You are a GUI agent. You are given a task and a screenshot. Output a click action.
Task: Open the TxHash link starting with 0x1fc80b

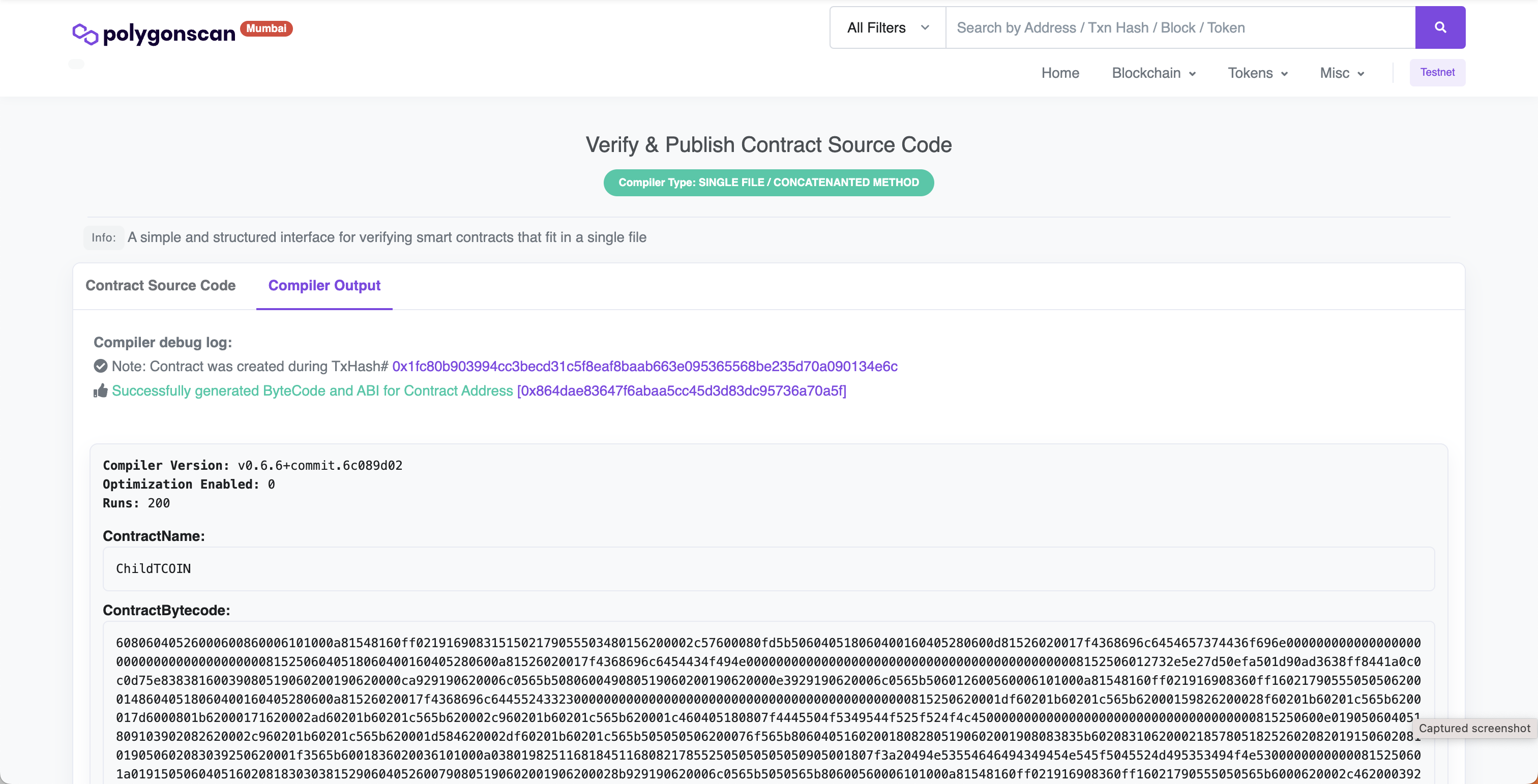[x=645, y=366]
